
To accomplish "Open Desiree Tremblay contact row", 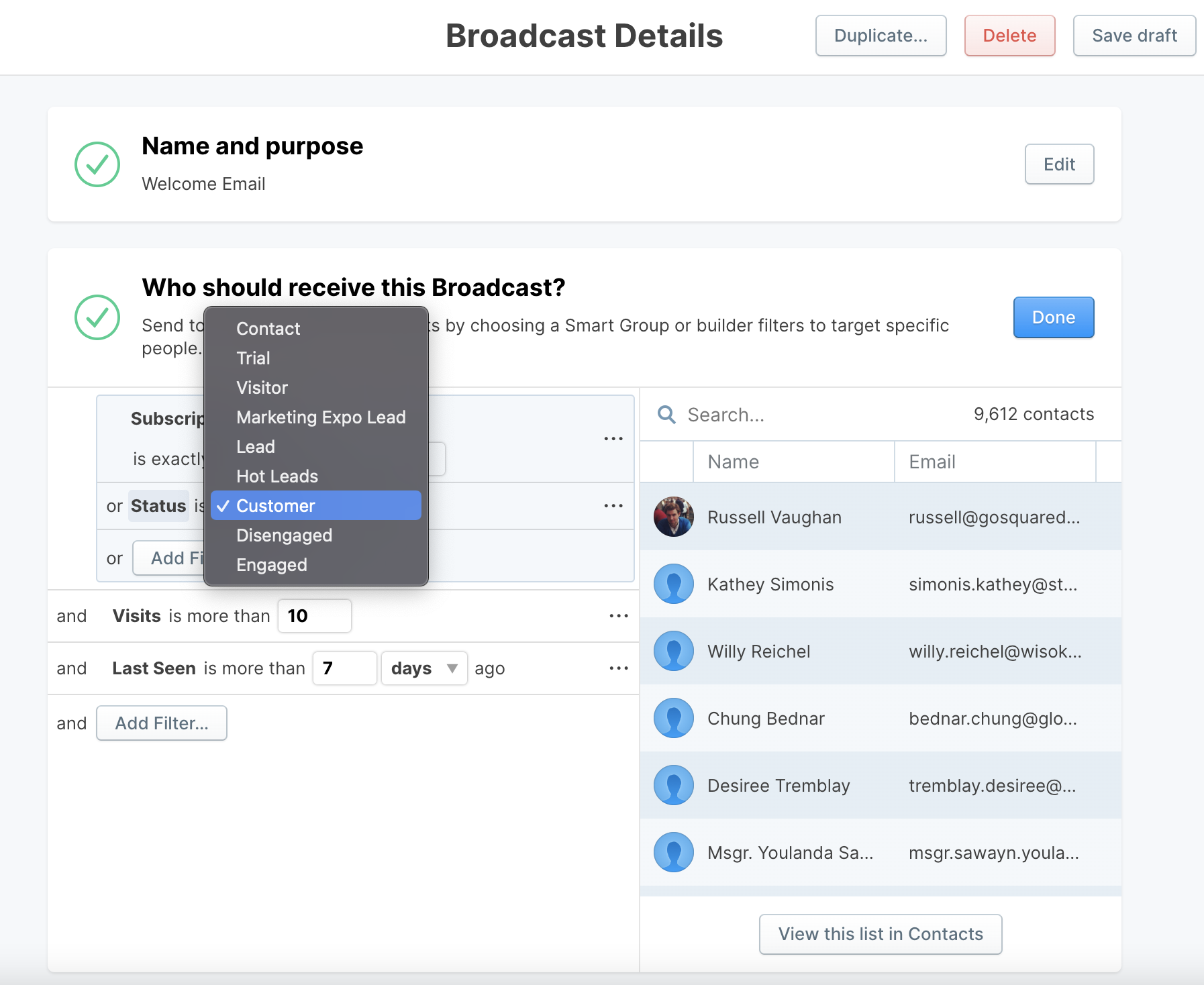I will (881, 785).
